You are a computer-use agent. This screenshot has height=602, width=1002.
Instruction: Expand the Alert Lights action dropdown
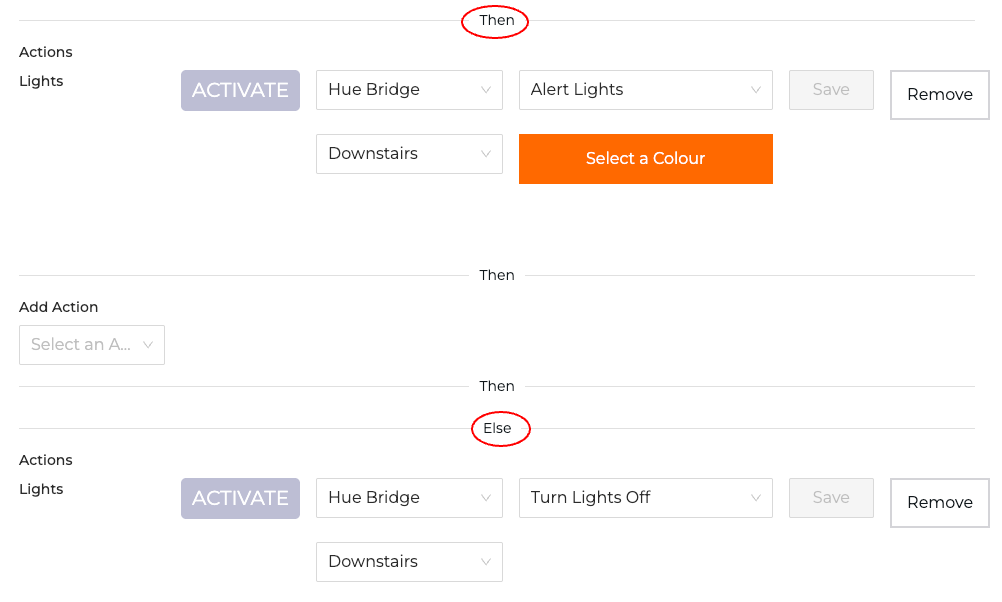(645, 90)
